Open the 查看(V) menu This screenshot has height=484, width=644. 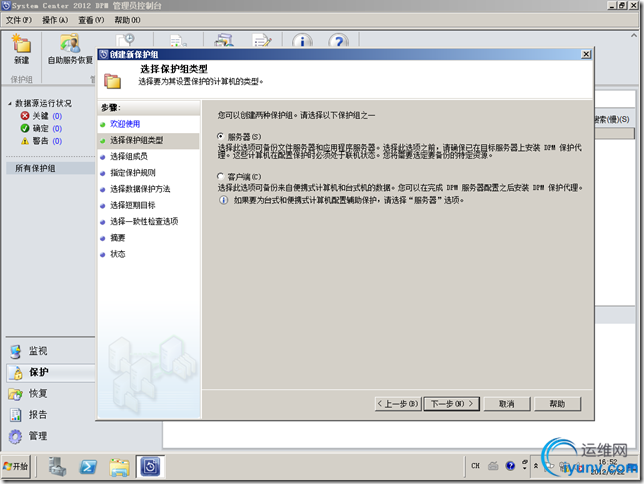pos(91,20)
